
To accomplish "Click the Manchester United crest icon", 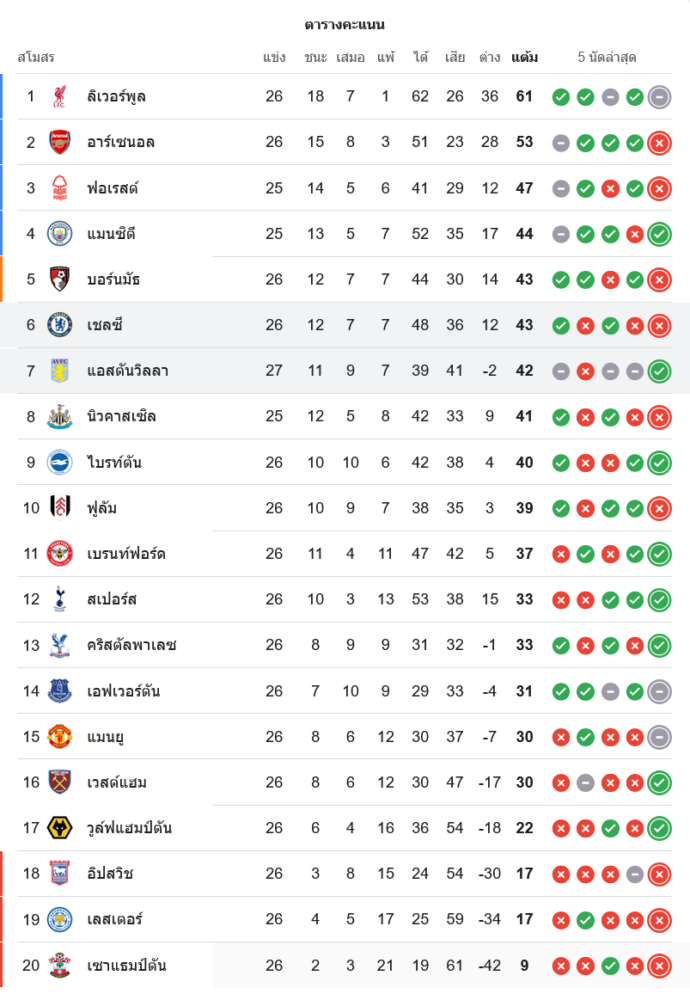I will click(x=60, y=737).
